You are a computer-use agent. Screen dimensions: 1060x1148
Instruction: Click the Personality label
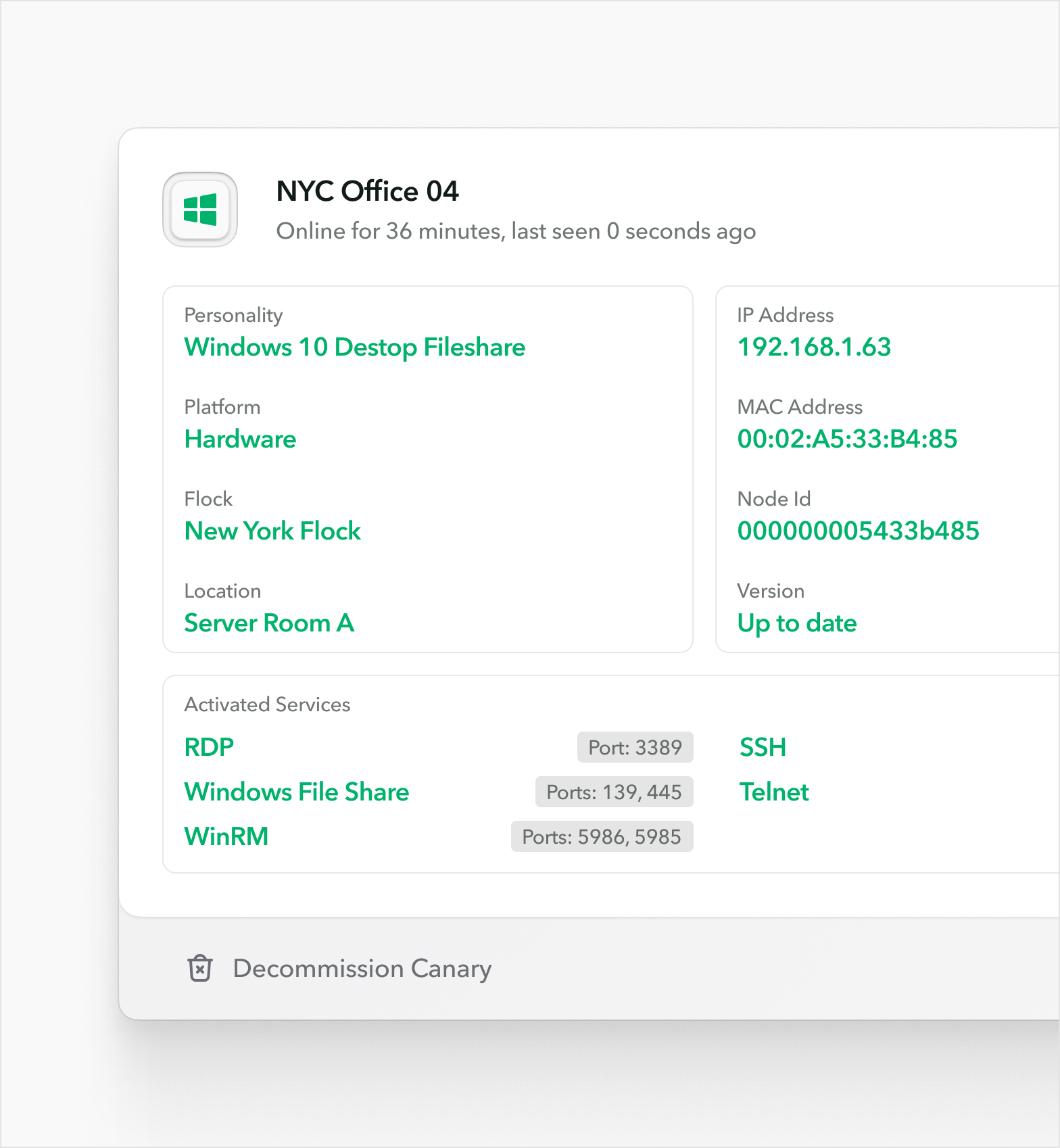click(x=234, y=316)
